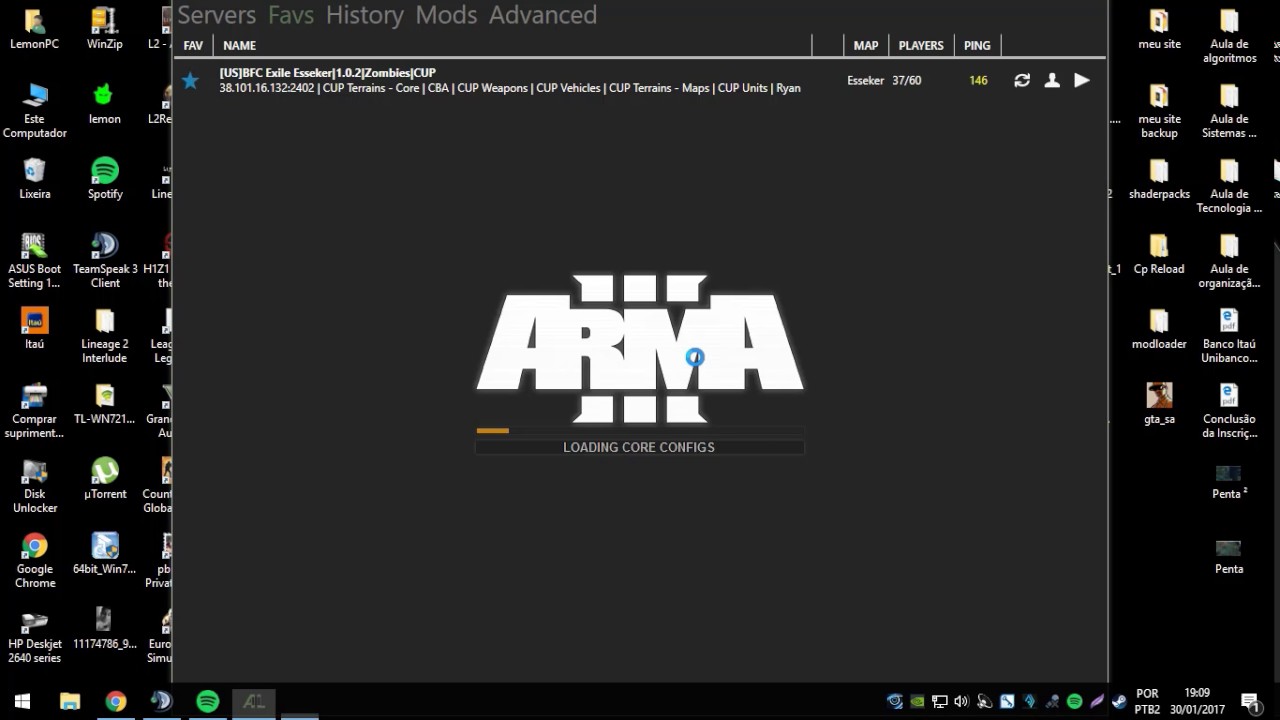
Task: Click the 146 ping value
Action: point(978,80)
